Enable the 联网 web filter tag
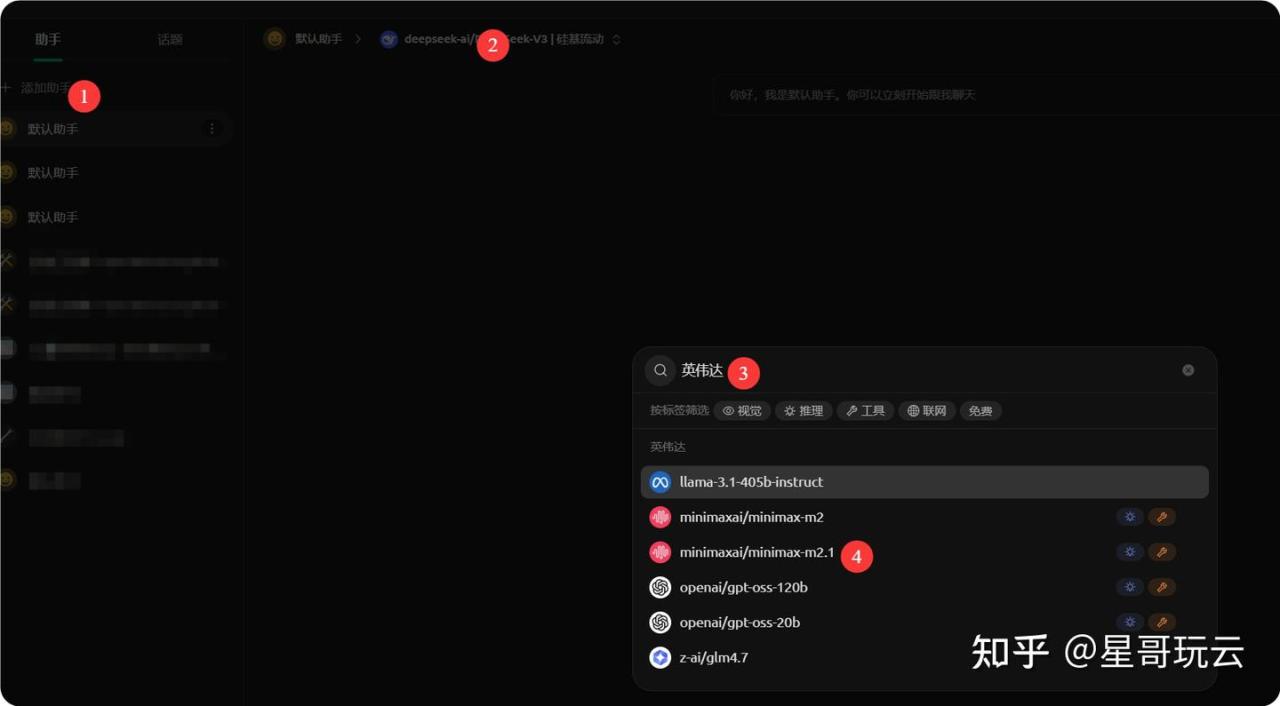1280x706 pixels. click(x=926, y=411)
